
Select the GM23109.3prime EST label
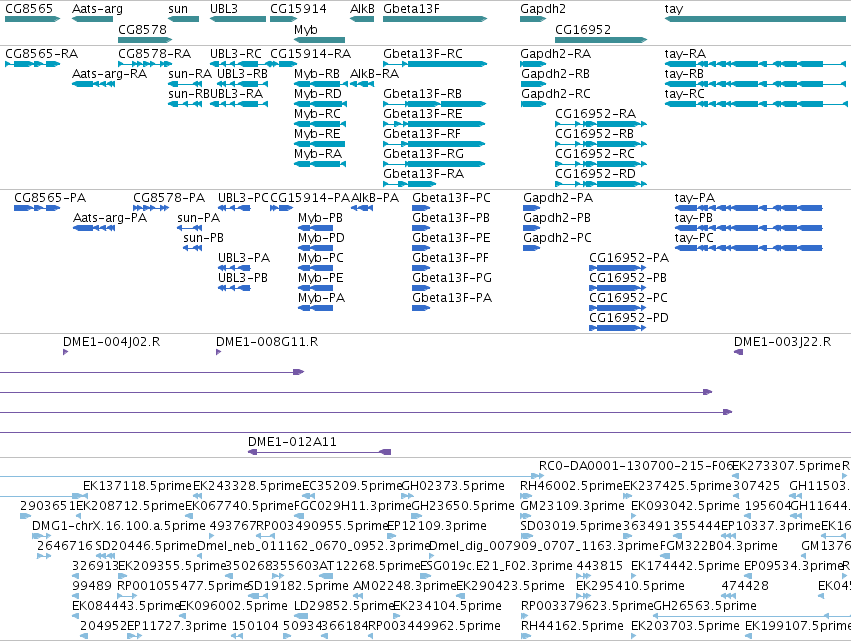click(x=572, y=506)
